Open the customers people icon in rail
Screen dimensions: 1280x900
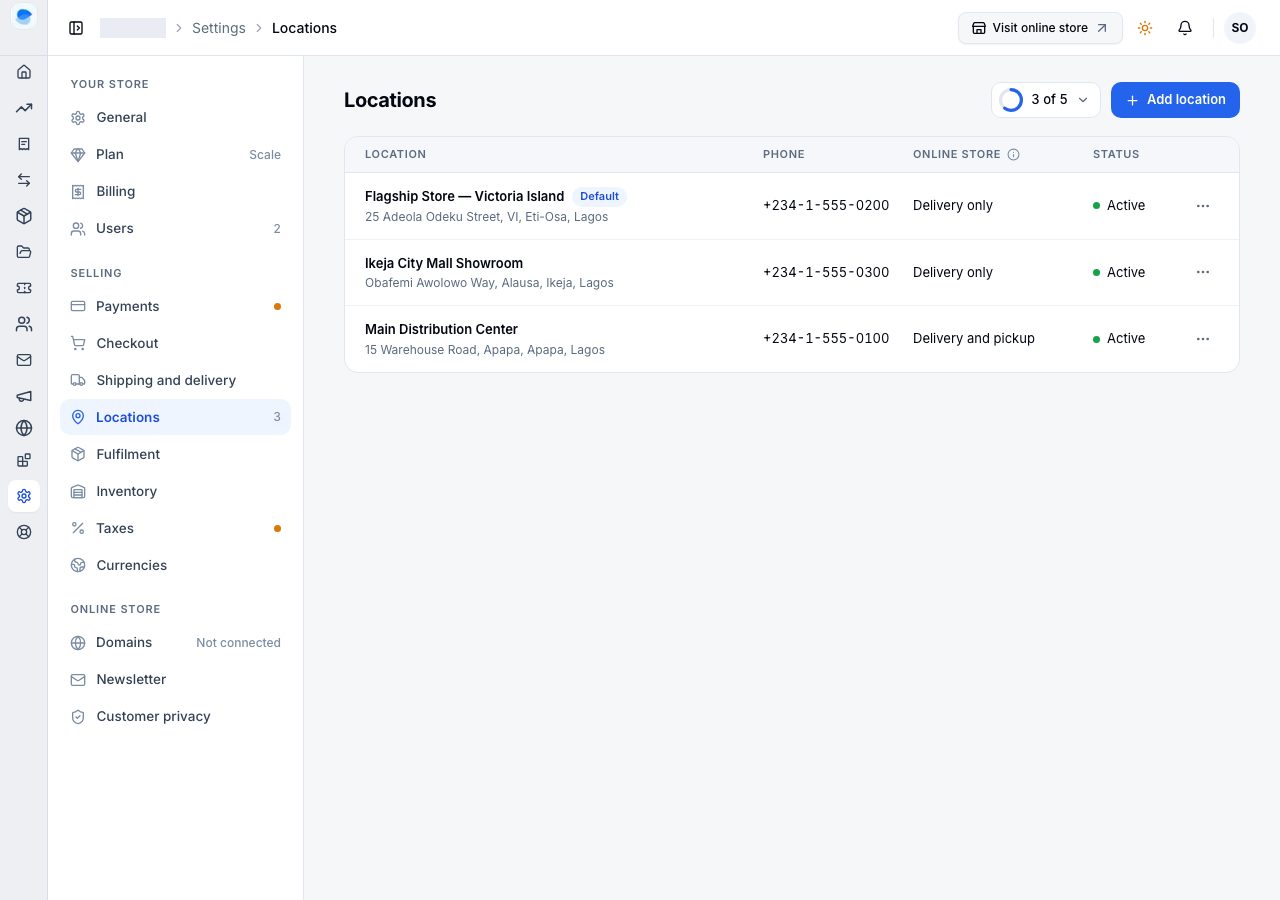click(24, 324)
